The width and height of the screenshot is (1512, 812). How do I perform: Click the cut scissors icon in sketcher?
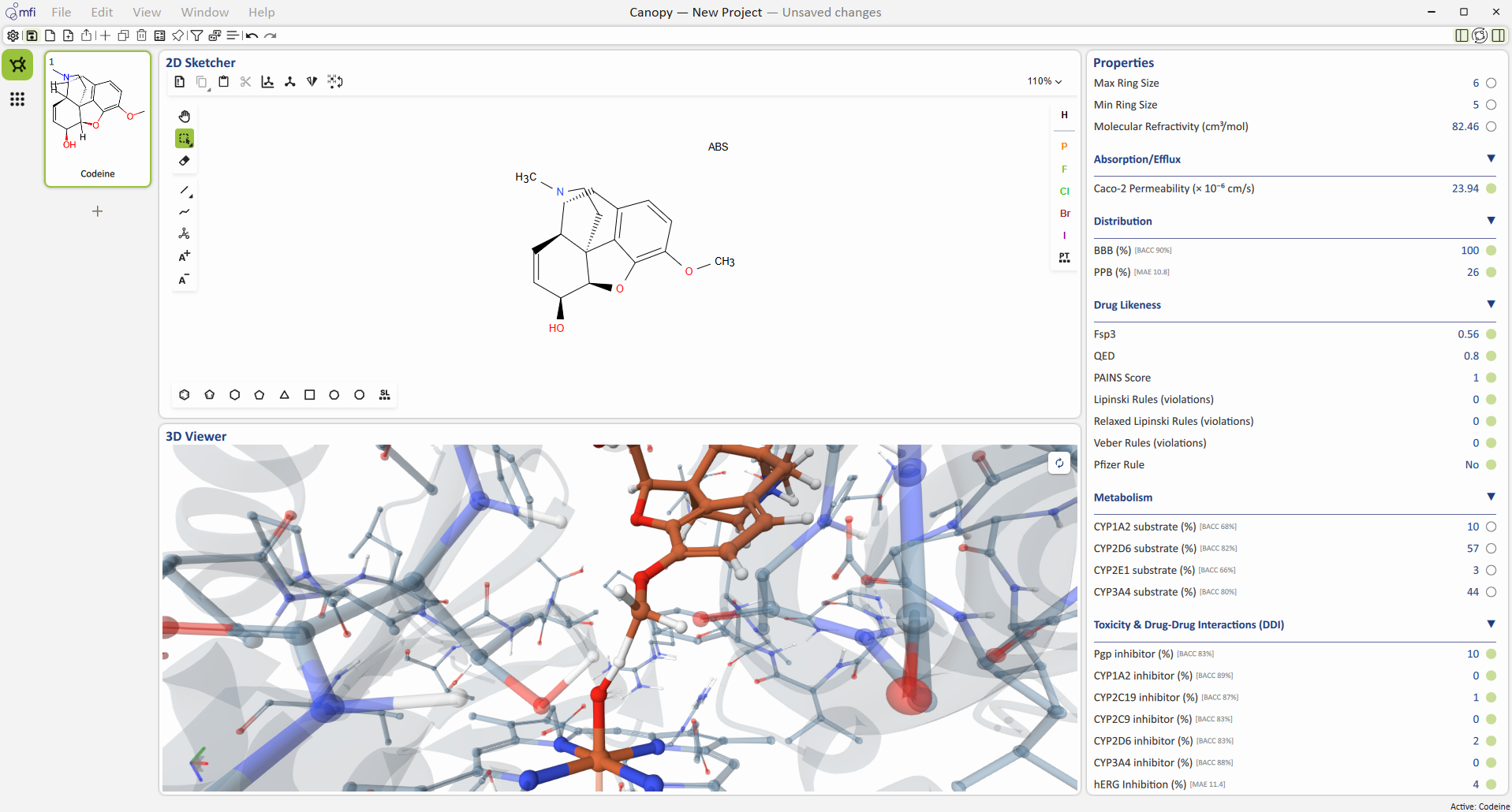pyautogui.click(x=246, y=81)
